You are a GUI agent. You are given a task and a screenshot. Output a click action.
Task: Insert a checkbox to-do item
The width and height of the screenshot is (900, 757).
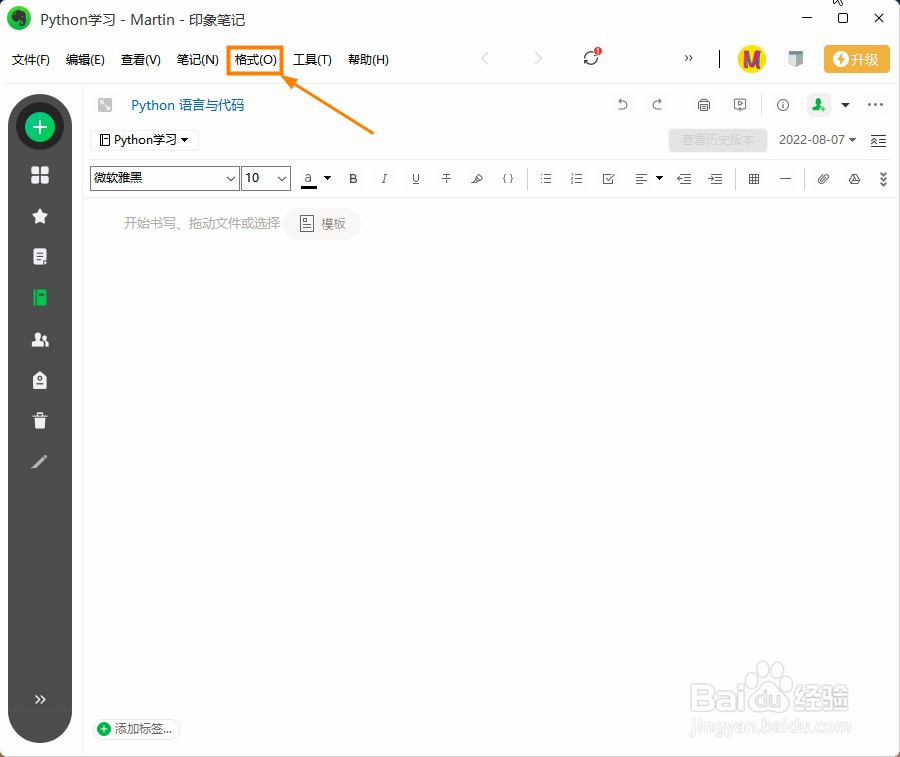pos(608,179)
